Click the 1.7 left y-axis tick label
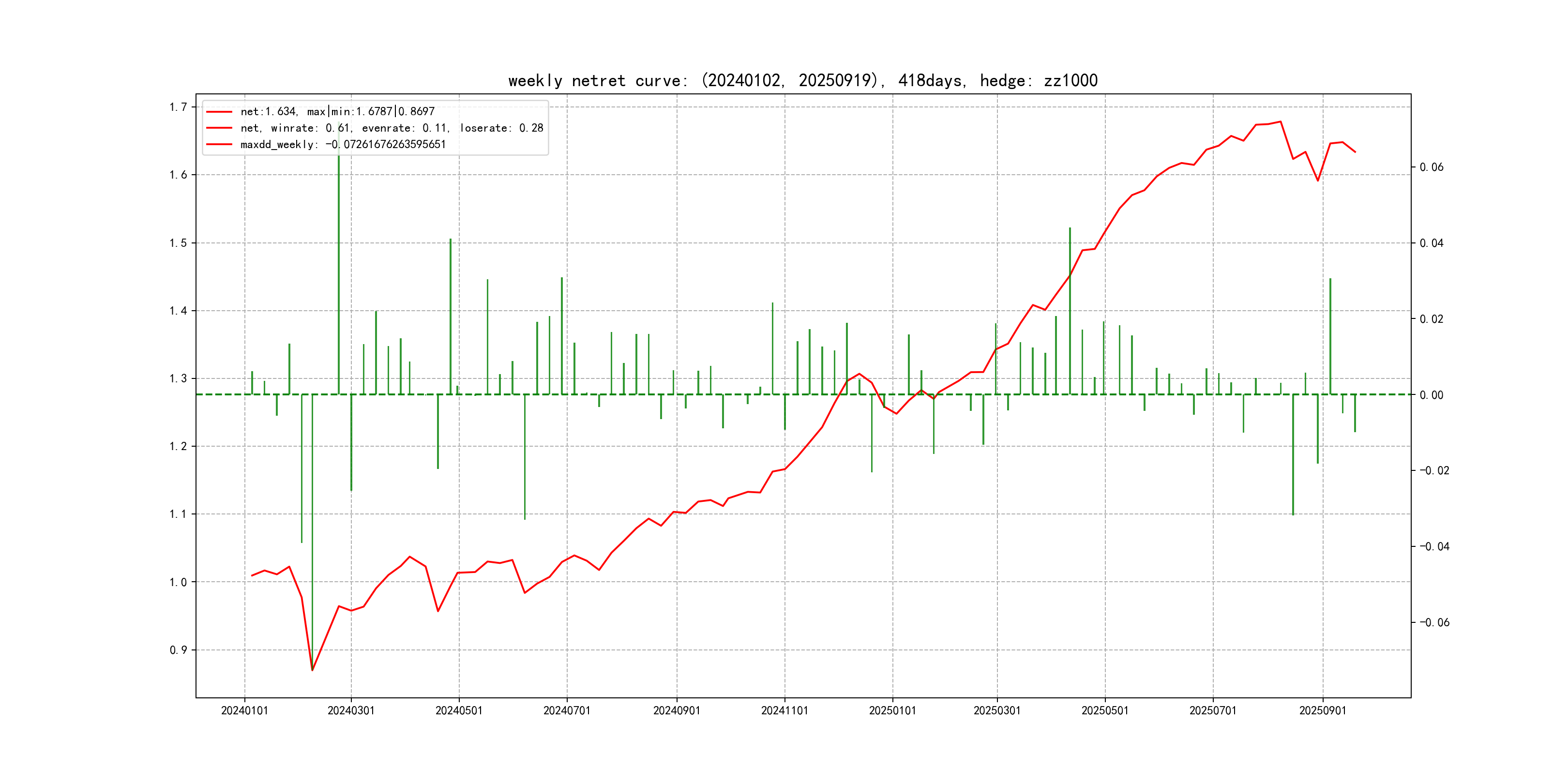Image resolution: width=1568 pixels, height=784 pixels. coord(179,107)
